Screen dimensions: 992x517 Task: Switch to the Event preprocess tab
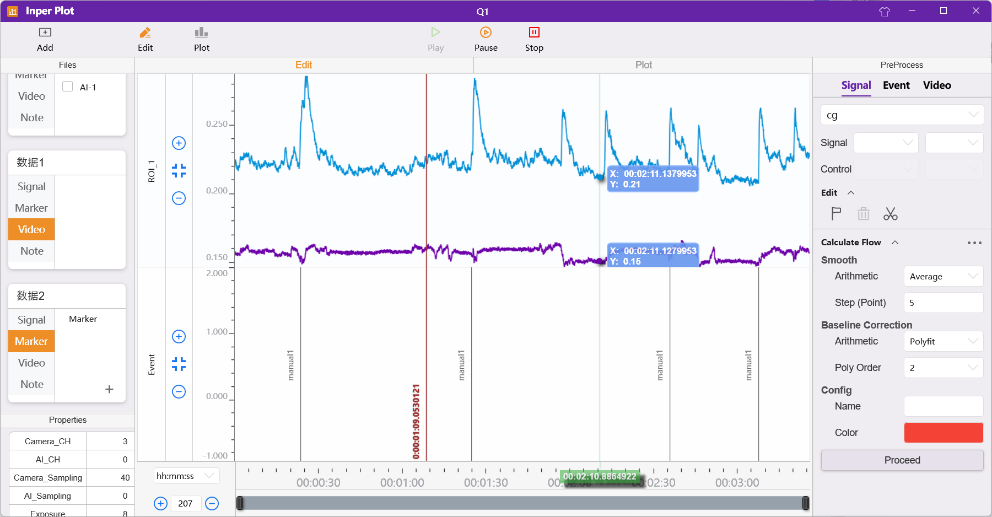click(896, 85)
